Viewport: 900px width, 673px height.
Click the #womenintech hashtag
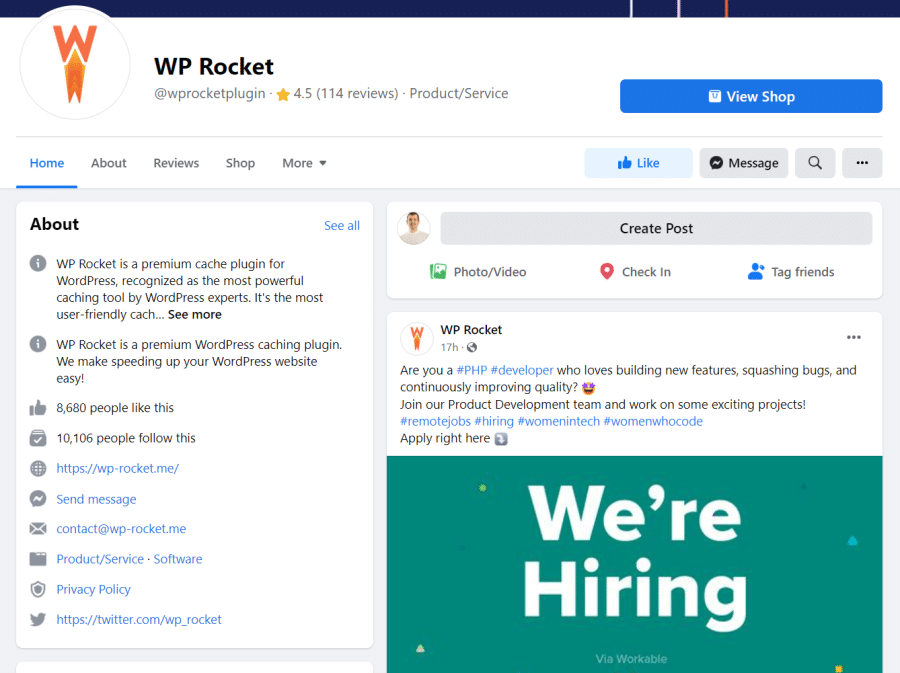click(558, 422)
